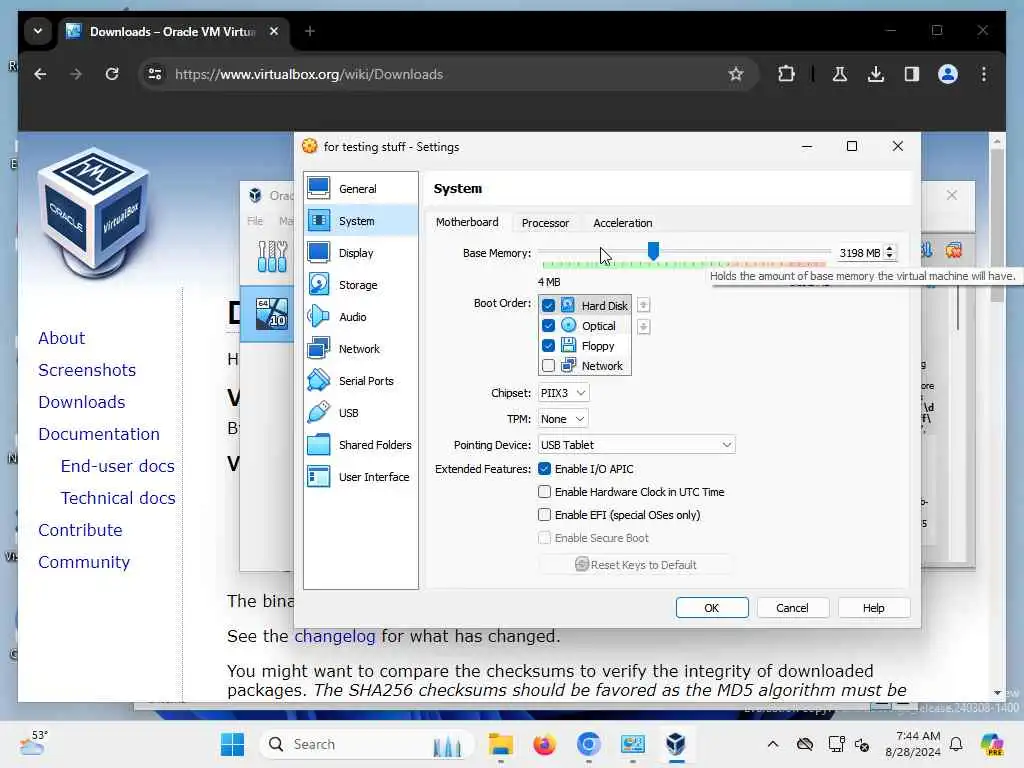This screenshot has width=1024, height=768.
Task: Uncheck Optical boot option
Action: click(x=548, y=326)
